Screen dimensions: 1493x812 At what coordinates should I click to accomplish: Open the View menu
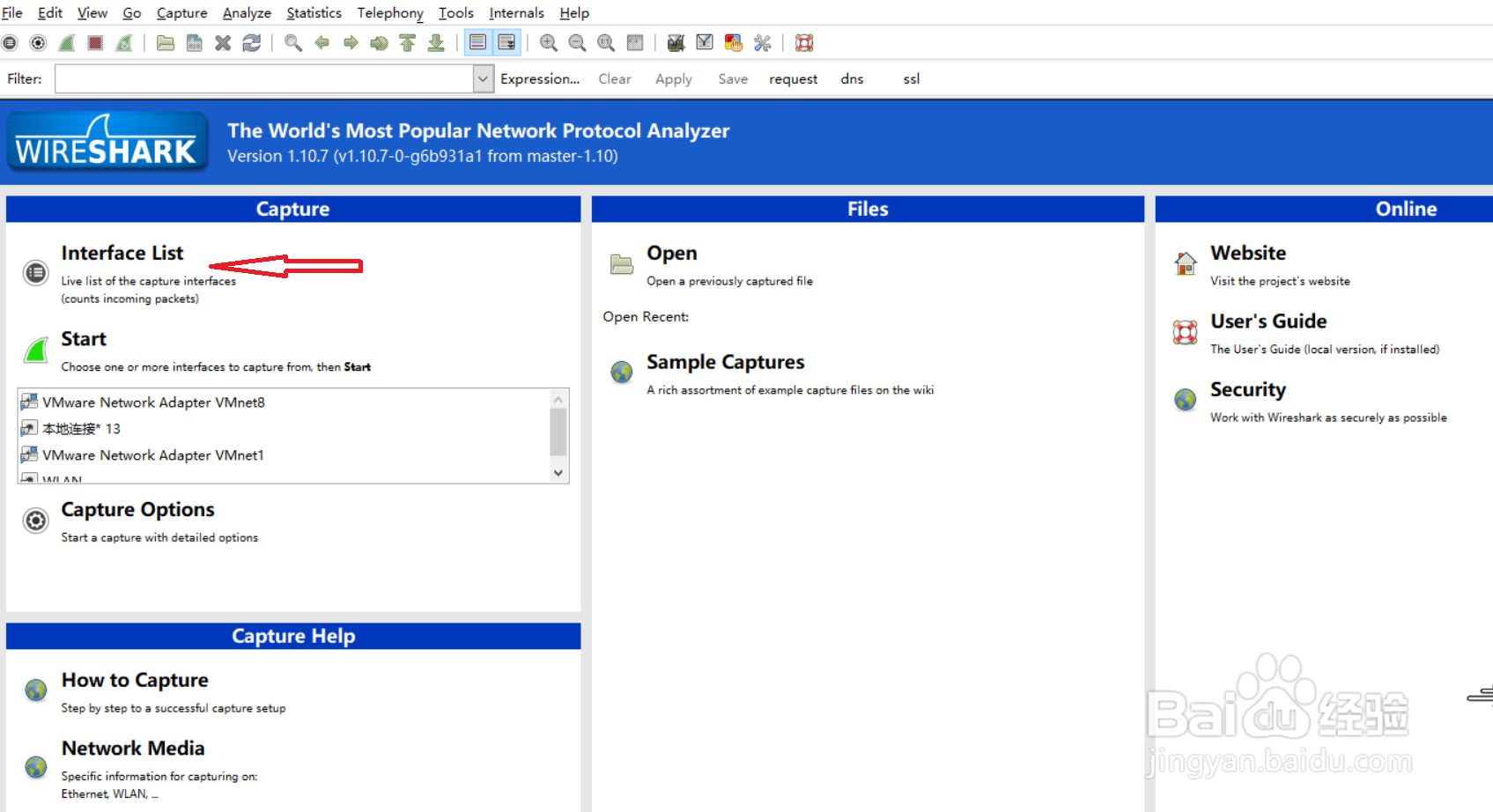pos(92,12)
